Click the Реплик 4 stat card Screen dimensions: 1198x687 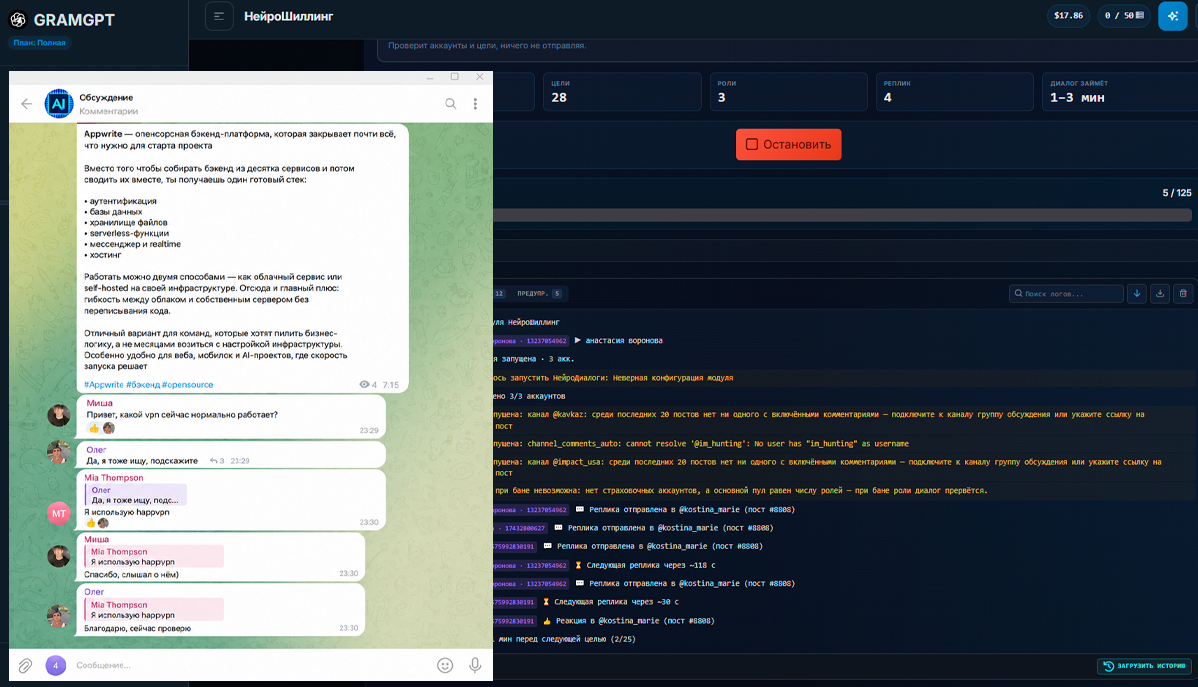click(x=954, y=92)
